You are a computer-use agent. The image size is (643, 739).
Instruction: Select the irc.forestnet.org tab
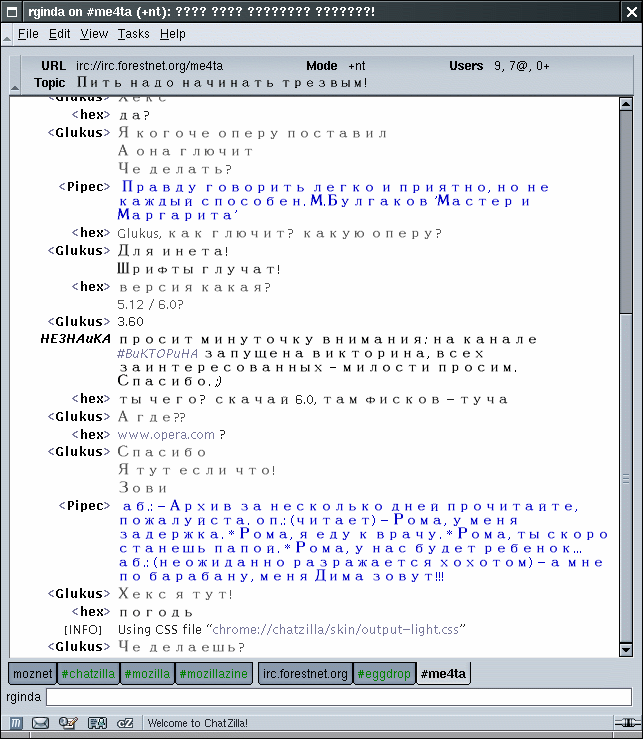pyautogui.click(x=305, y=674)
